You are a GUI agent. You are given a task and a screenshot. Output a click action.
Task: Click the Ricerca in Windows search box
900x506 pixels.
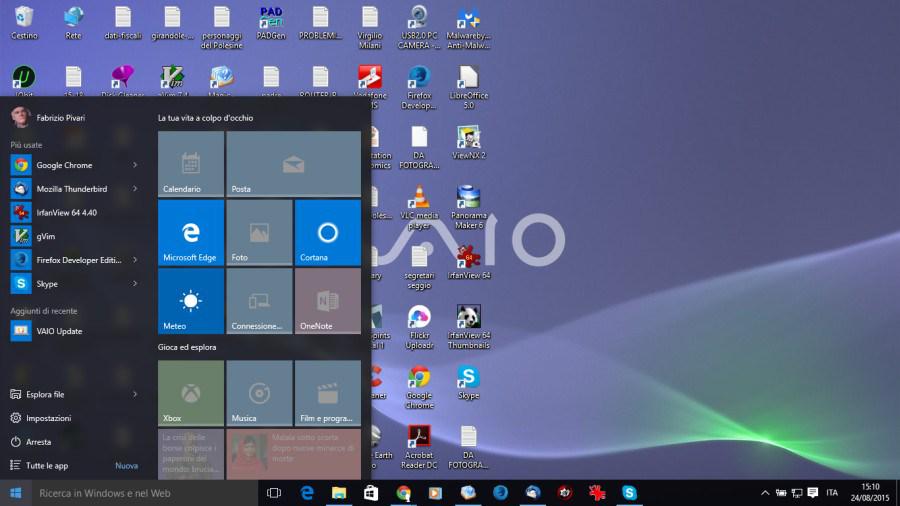coord(145,493)
